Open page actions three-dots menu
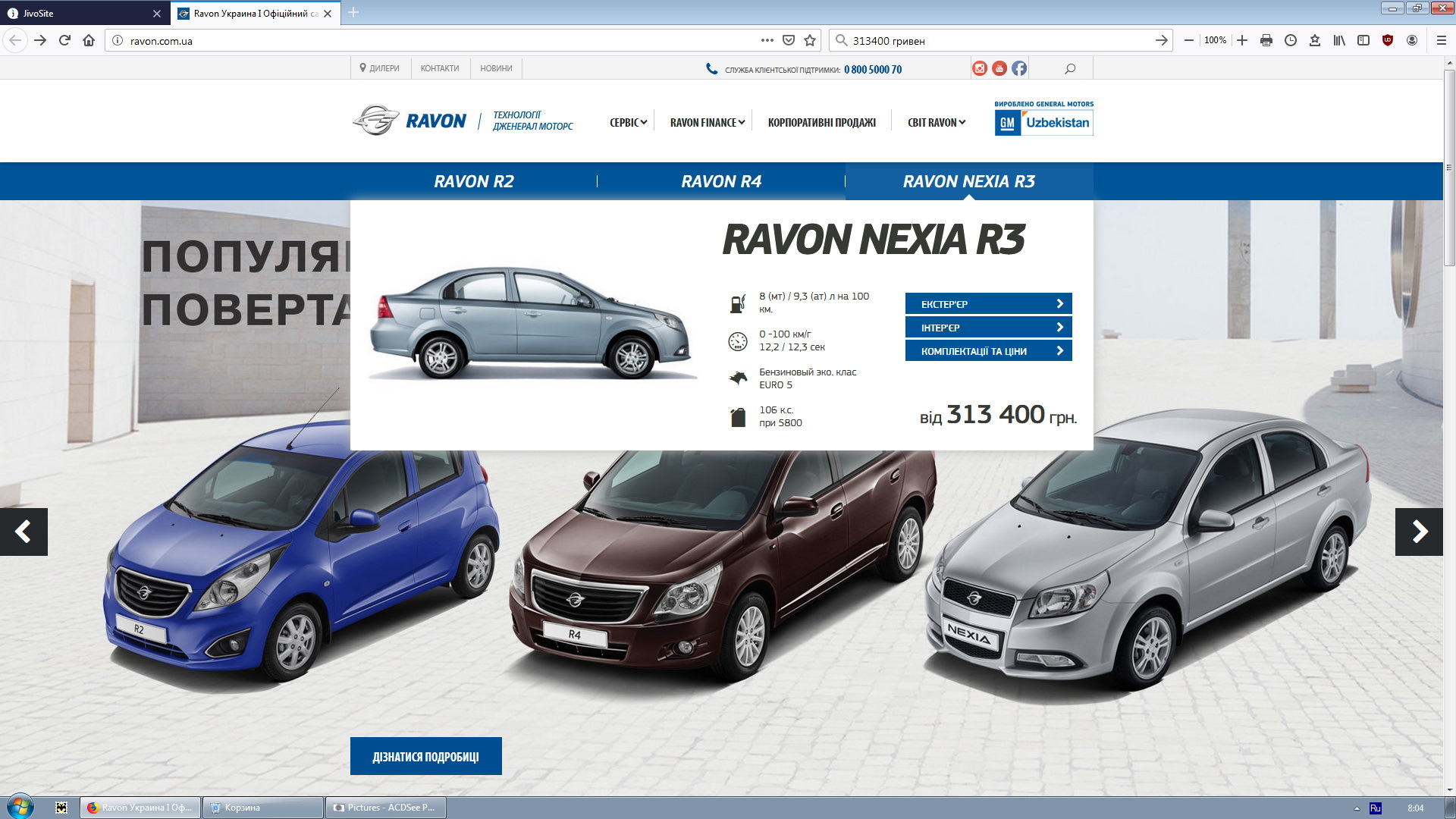Image resolution: width=1456 pixels, height=819 pixels. pyautogui.click(x=767, y=40)
